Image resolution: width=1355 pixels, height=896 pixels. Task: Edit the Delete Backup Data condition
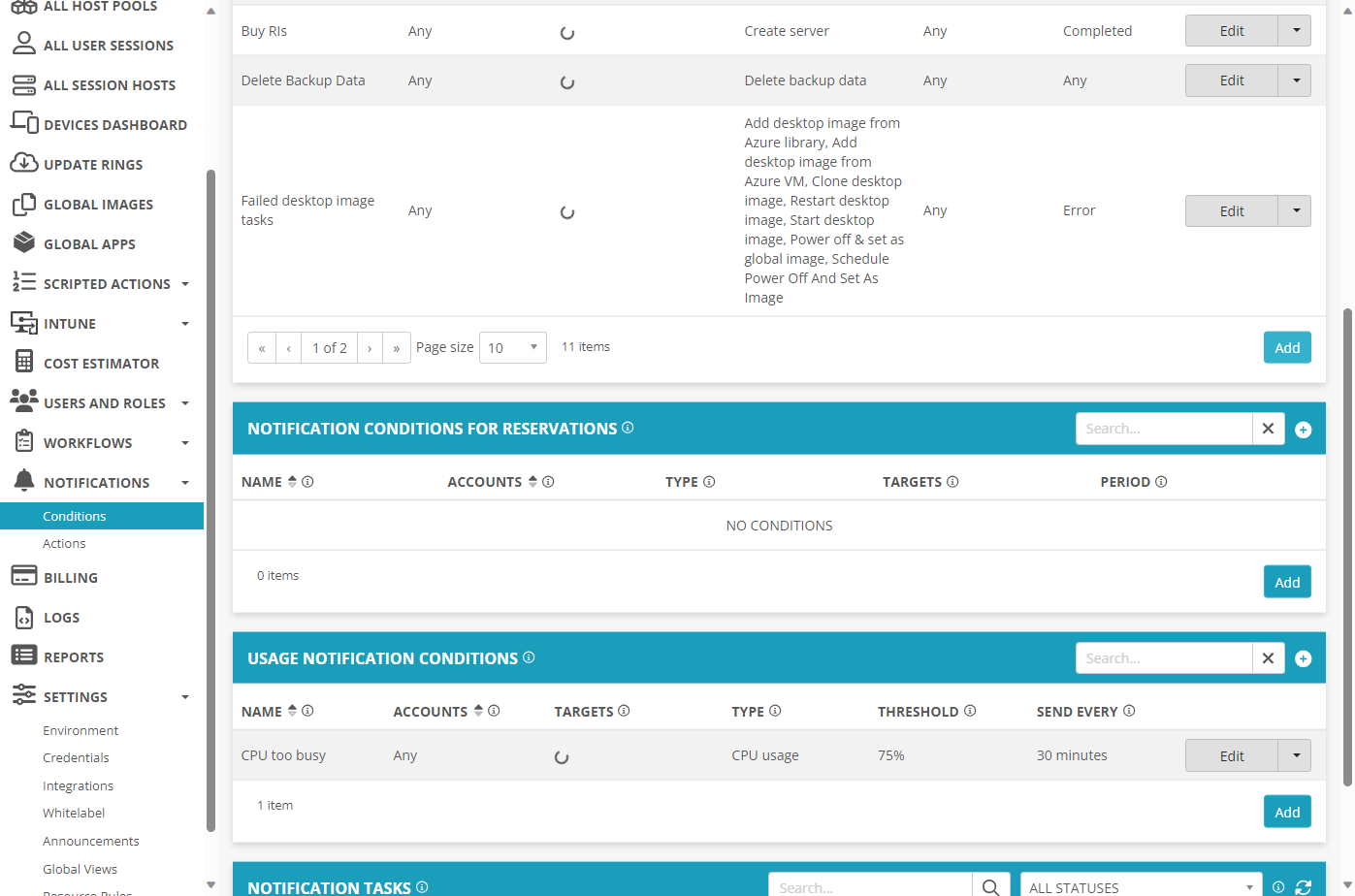(1232, 80)
